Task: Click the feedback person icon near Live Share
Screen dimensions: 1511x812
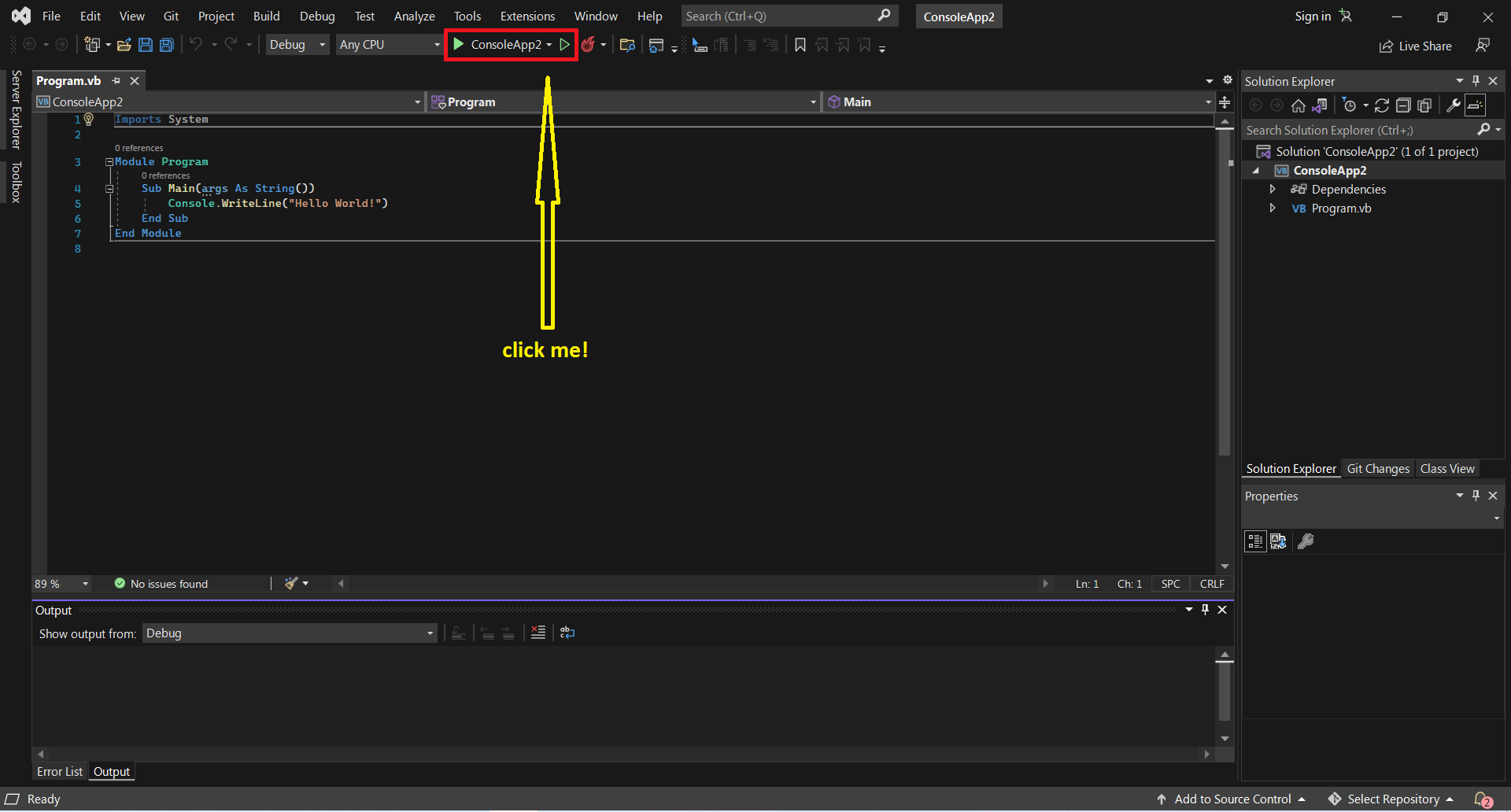Action: pyautogui.click(x=1483, y=46)
